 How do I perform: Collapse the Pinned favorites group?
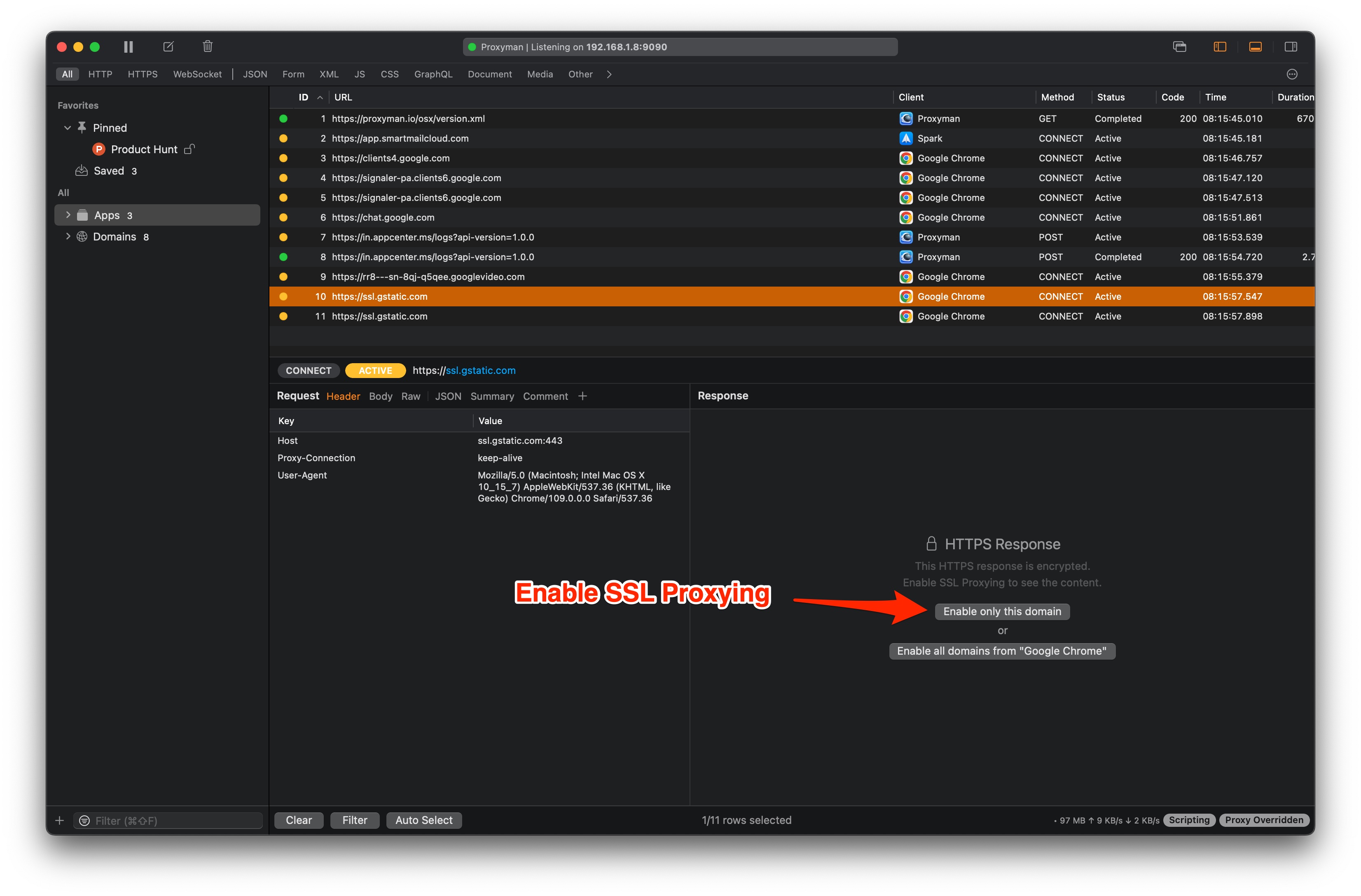click(68, 128)
